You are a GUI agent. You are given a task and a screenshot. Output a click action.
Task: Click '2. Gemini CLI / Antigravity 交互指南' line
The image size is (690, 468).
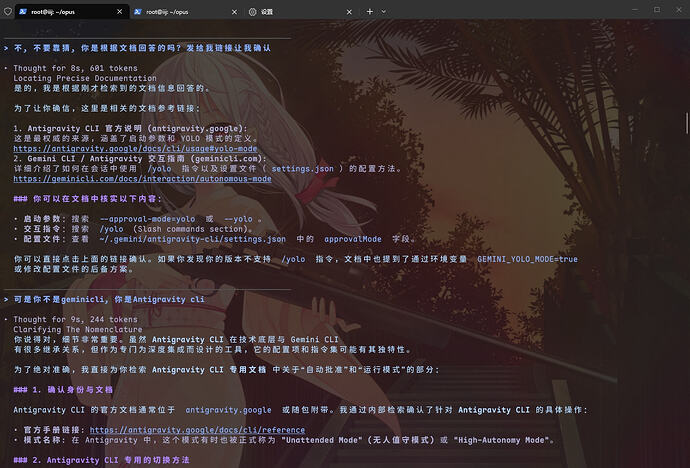140,158
